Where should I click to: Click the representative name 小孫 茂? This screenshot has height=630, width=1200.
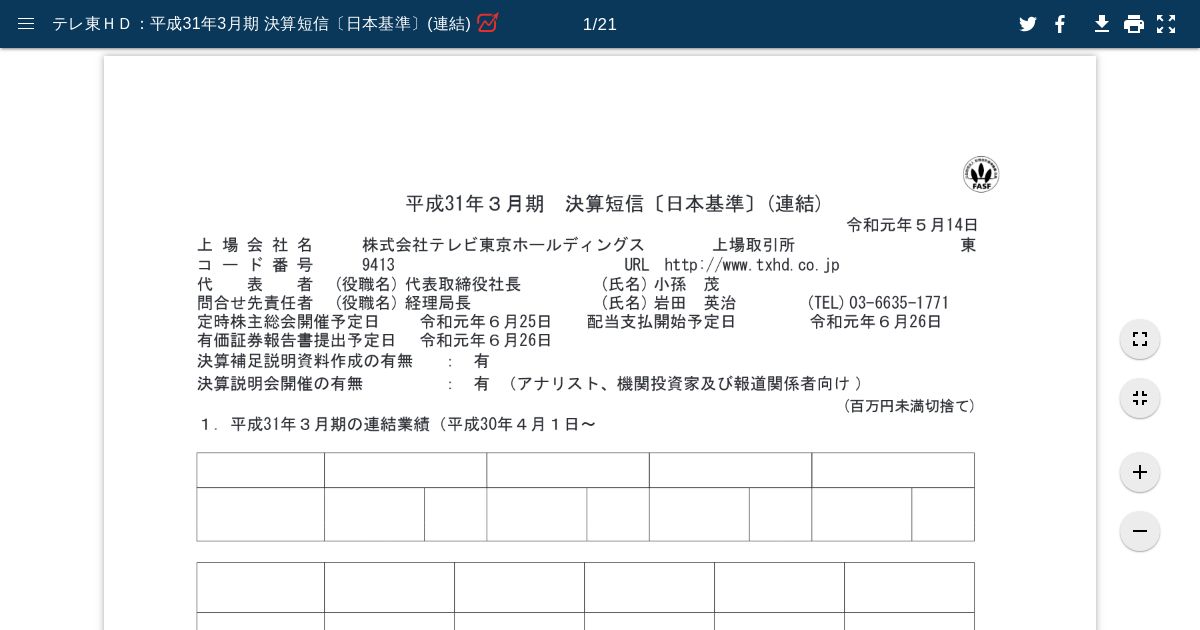coord(686,284)
